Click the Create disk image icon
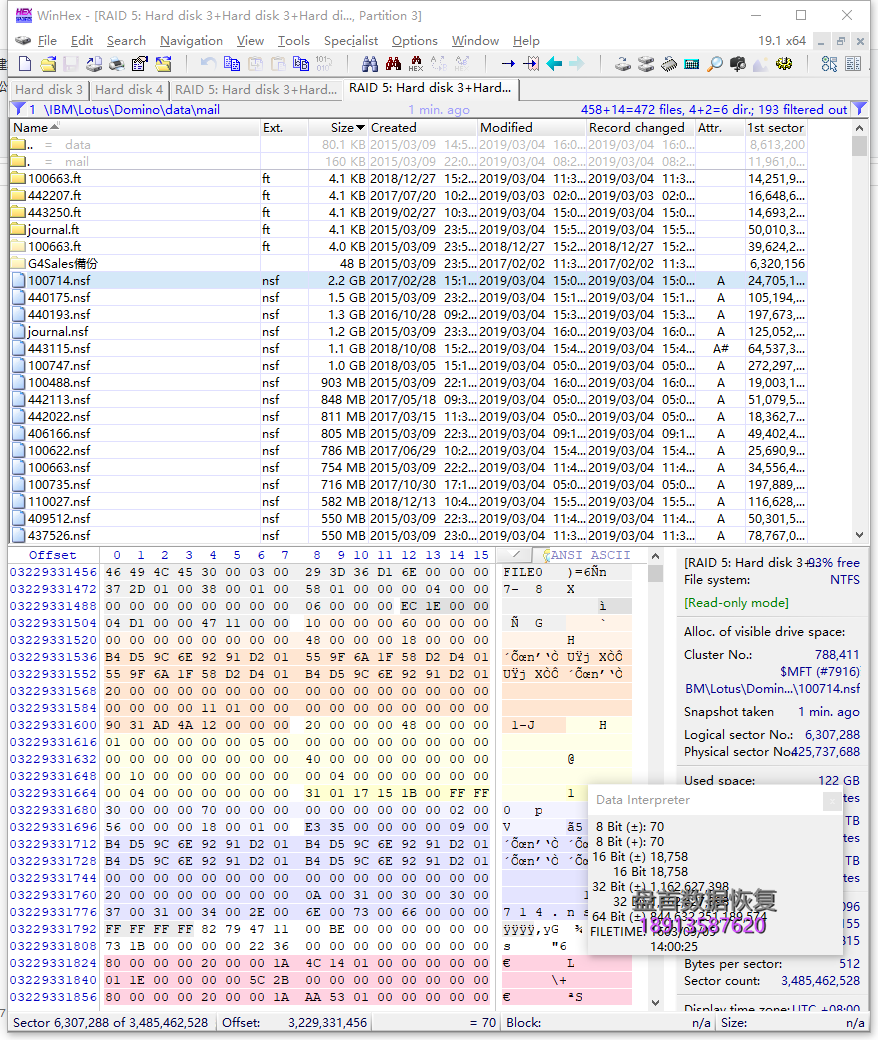Viewport: 878px width, 1040px height. click(x=94, y=64)
